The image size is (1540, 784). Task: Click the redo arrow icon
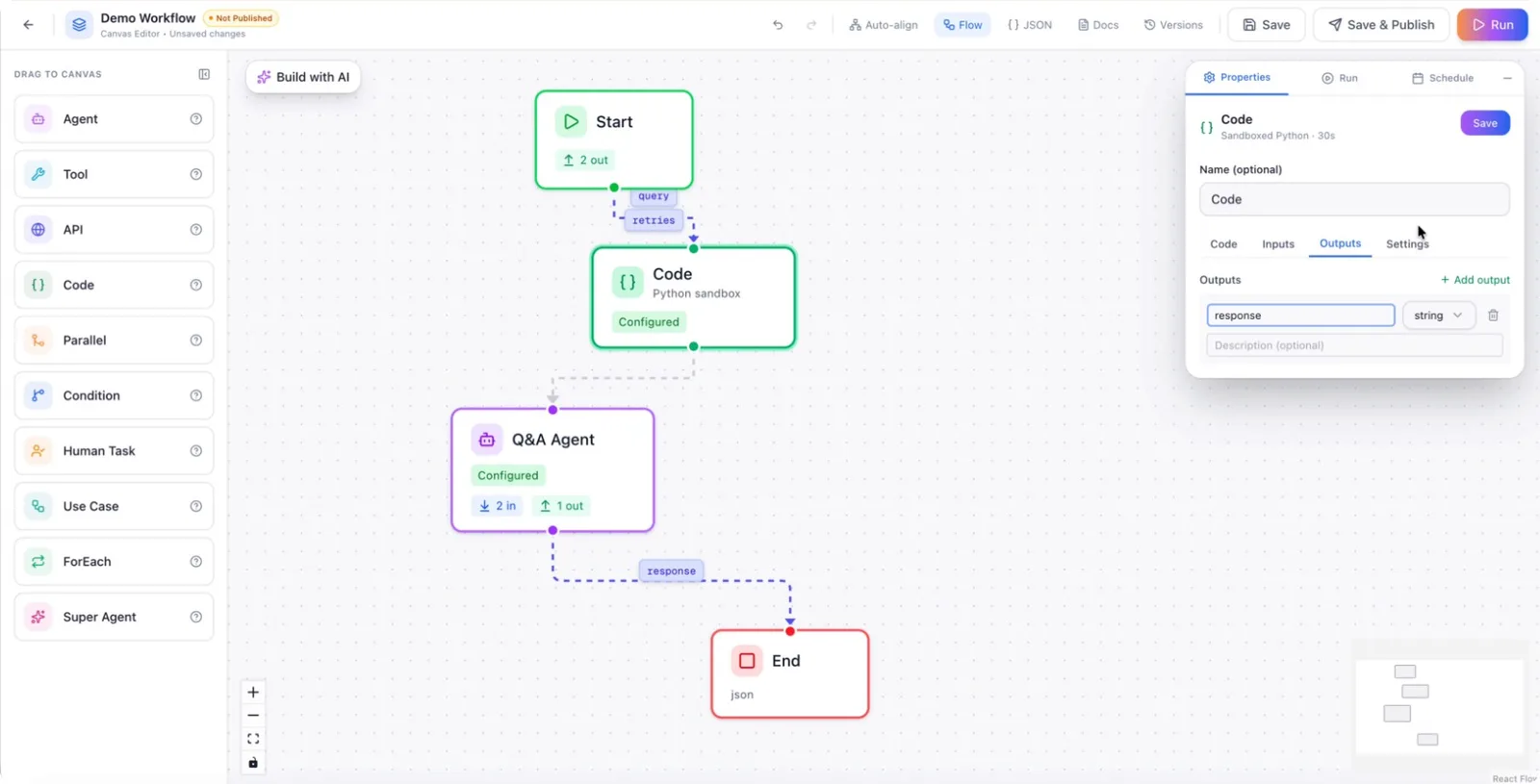point(811,25)
